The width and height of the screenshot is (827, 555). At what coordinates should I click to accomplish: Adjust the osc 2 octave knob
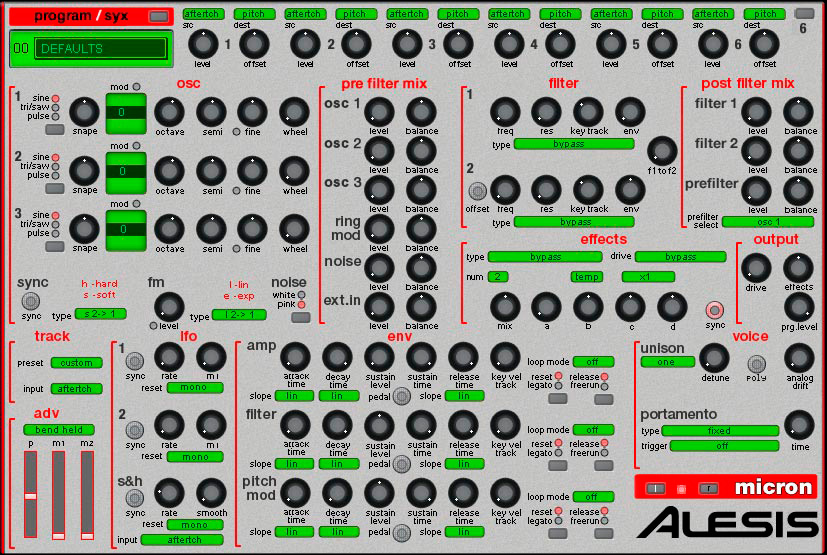(169, 171)
